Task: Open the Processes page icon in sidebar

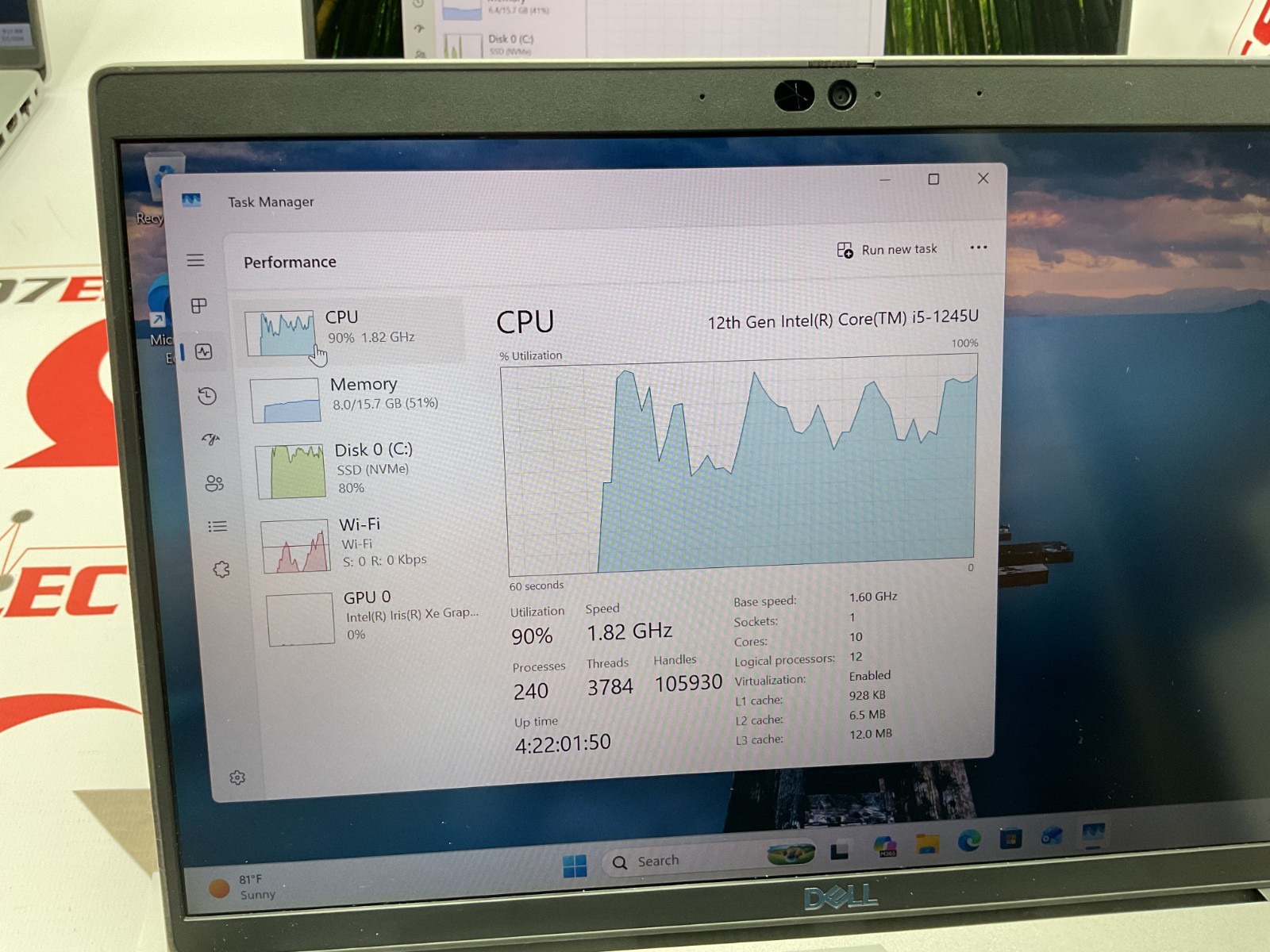Action: point(199,306)
